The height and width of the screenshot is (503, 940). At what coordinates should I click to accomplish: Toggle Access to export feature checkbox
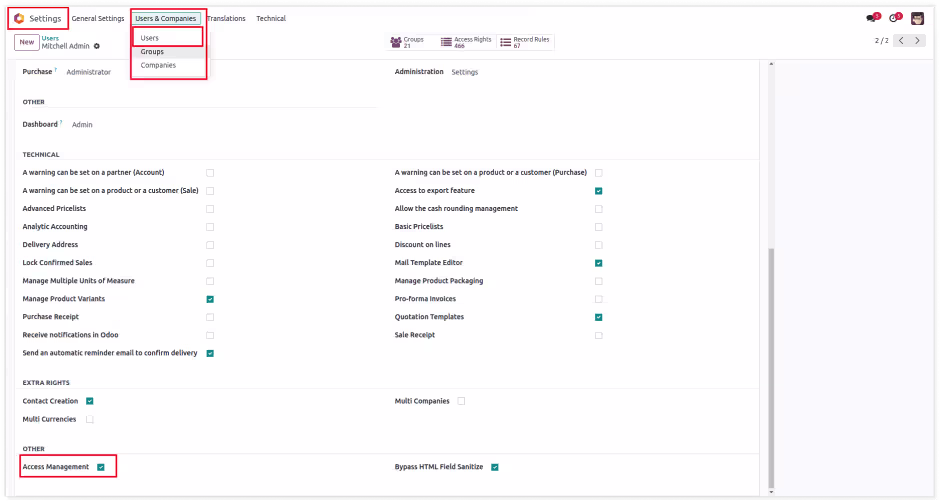[598, 191]
